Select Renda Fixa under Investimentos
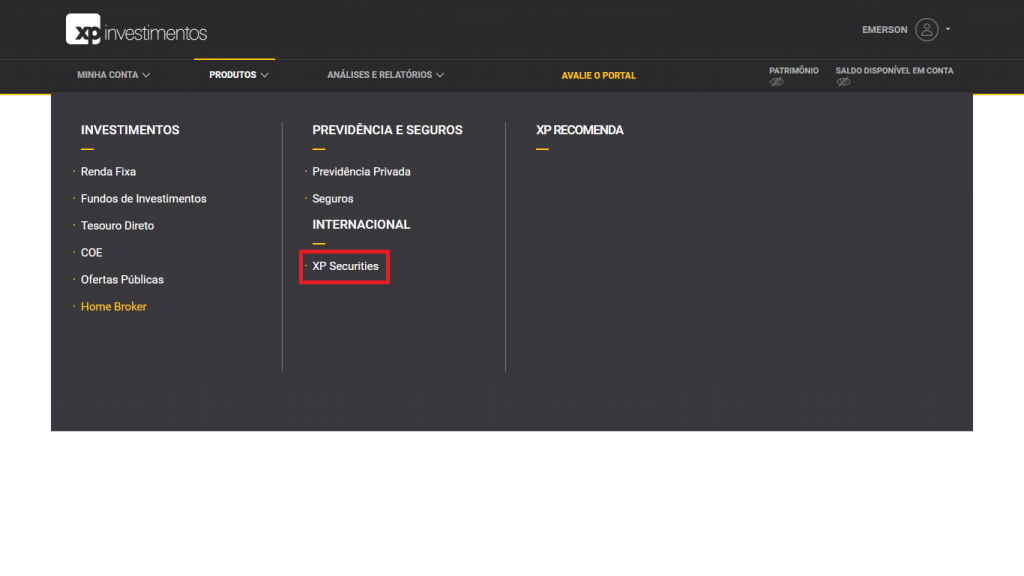The width and height of the screenshot is (1024, 576). 109,171
